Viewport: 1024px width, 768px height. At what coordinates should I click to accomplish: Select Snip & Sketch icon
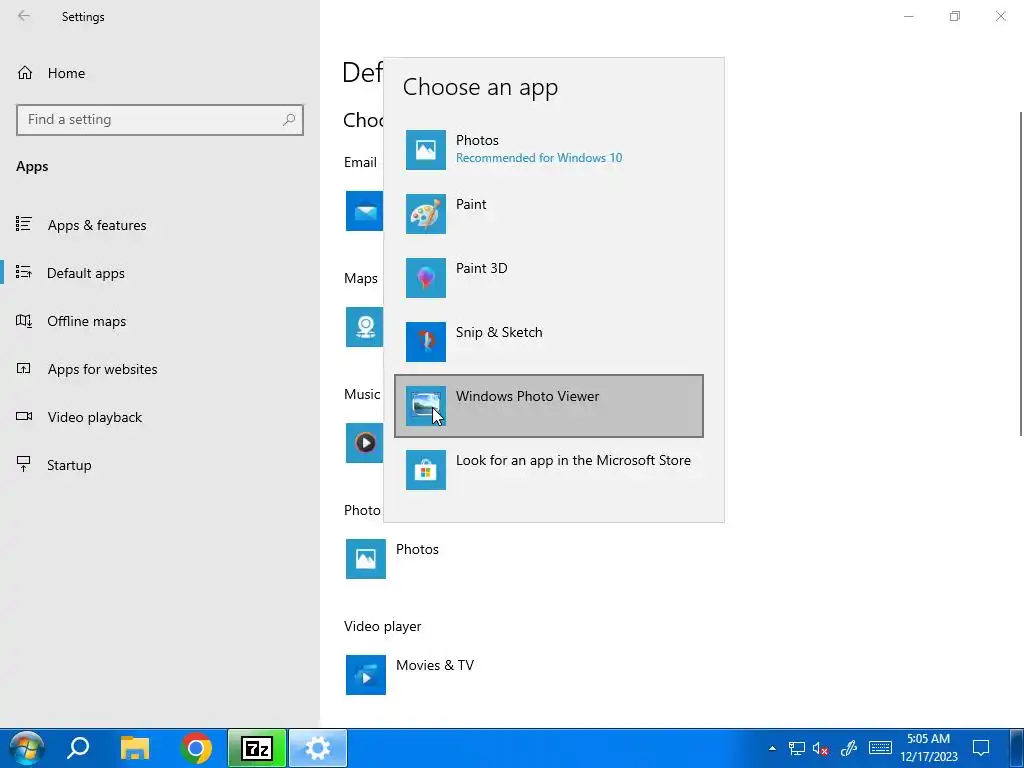pos(426,342)
